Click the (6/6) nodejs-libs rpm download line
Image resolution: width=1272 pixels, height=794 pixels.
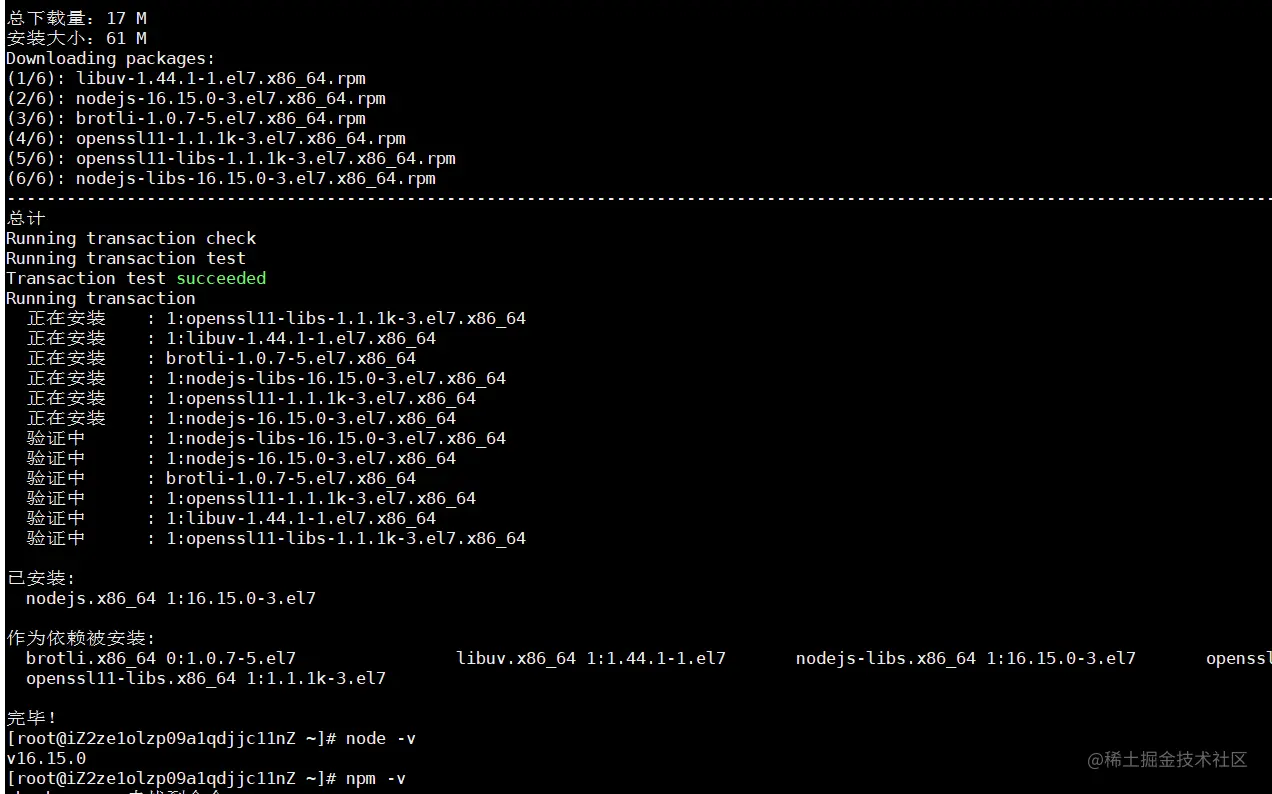(220, 178)
